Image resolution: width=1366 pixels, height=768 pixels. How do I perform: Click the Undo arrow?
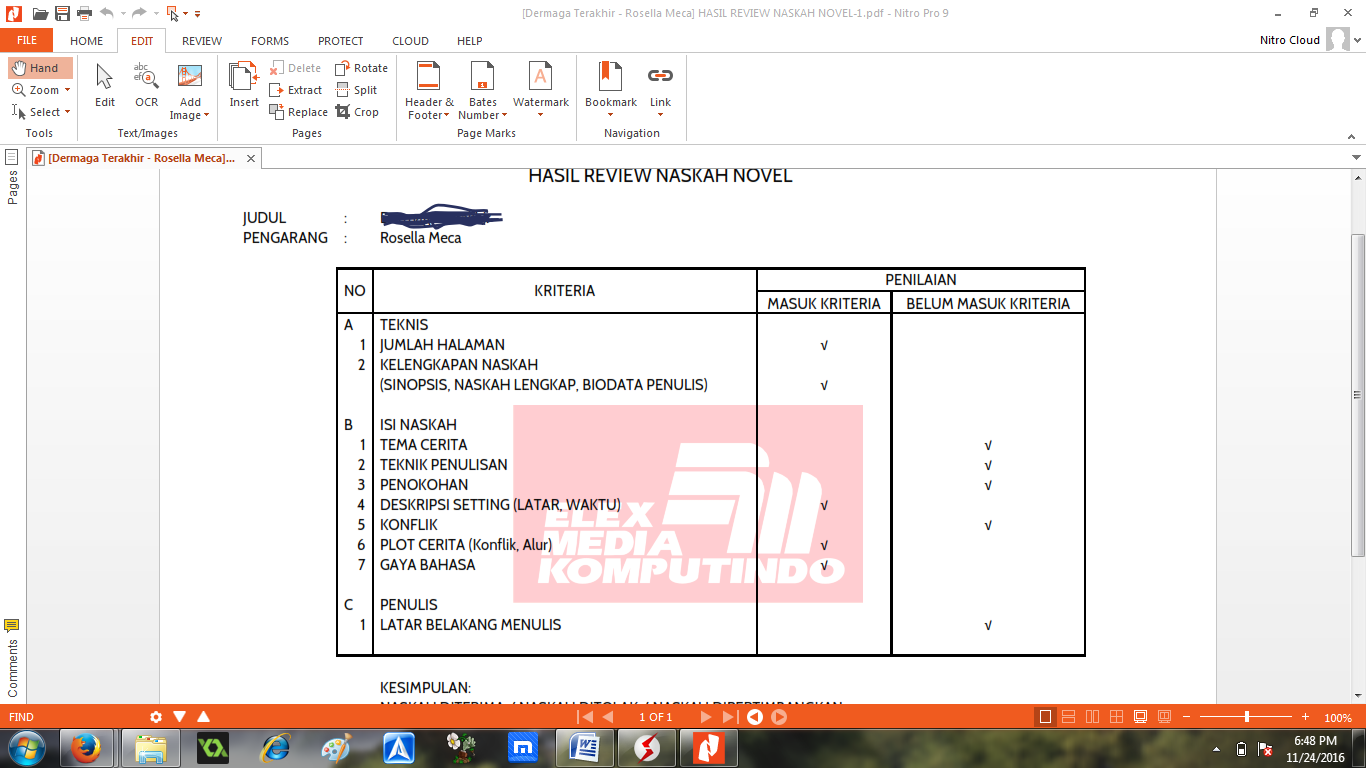click(106, 13)
